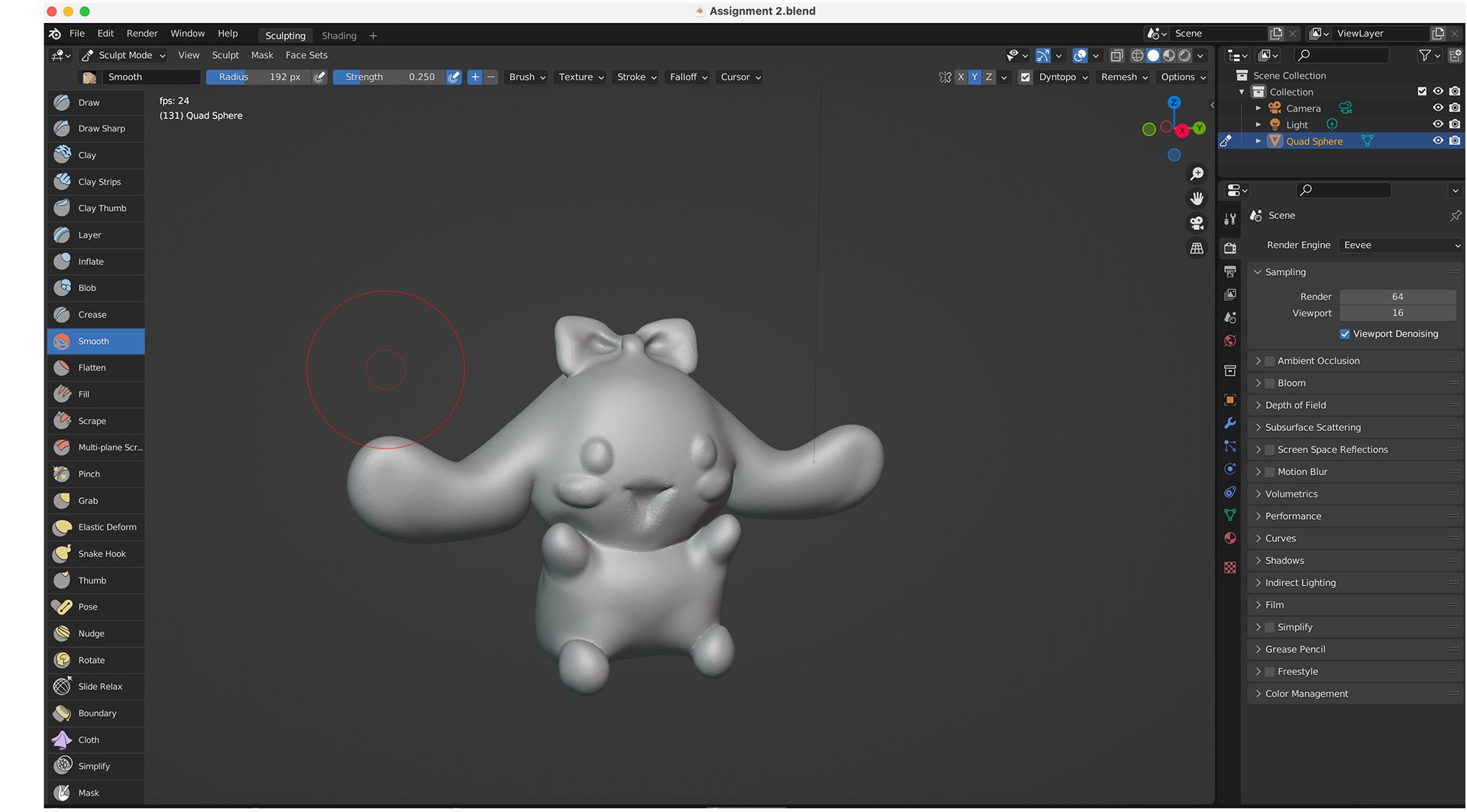The image size is (1467, 812).
Task: Enable Bloom checkbox
Action: point(1270,383)
